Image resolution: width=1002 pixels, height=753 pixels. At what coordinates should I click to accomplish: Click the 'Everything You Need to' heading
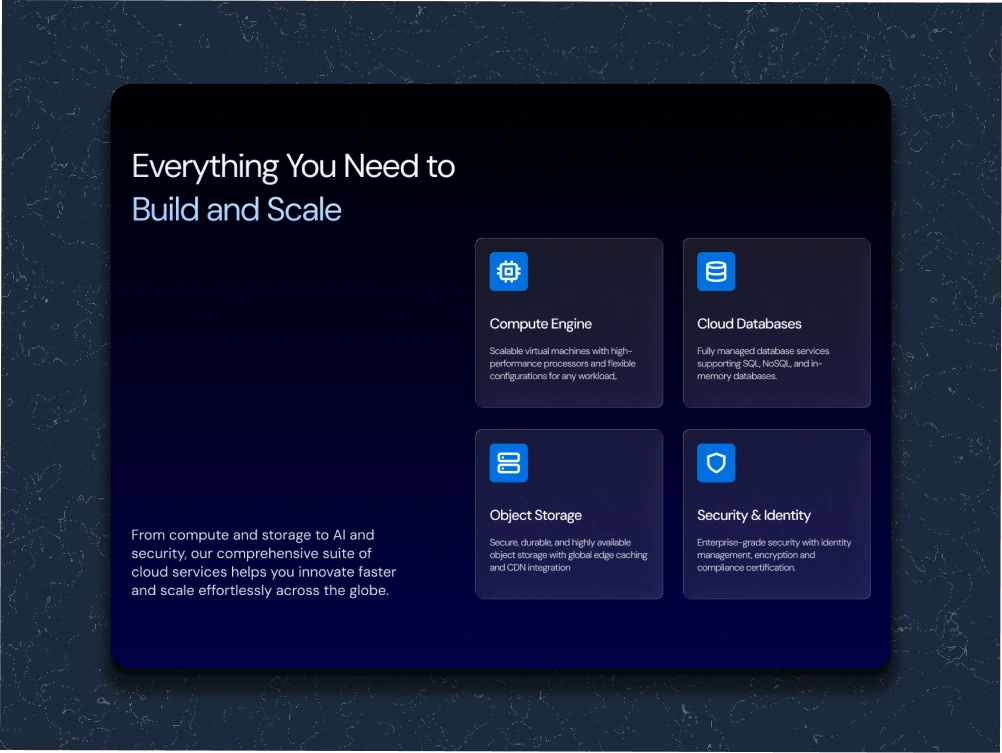pyautogui.click(x=293, y=167)
